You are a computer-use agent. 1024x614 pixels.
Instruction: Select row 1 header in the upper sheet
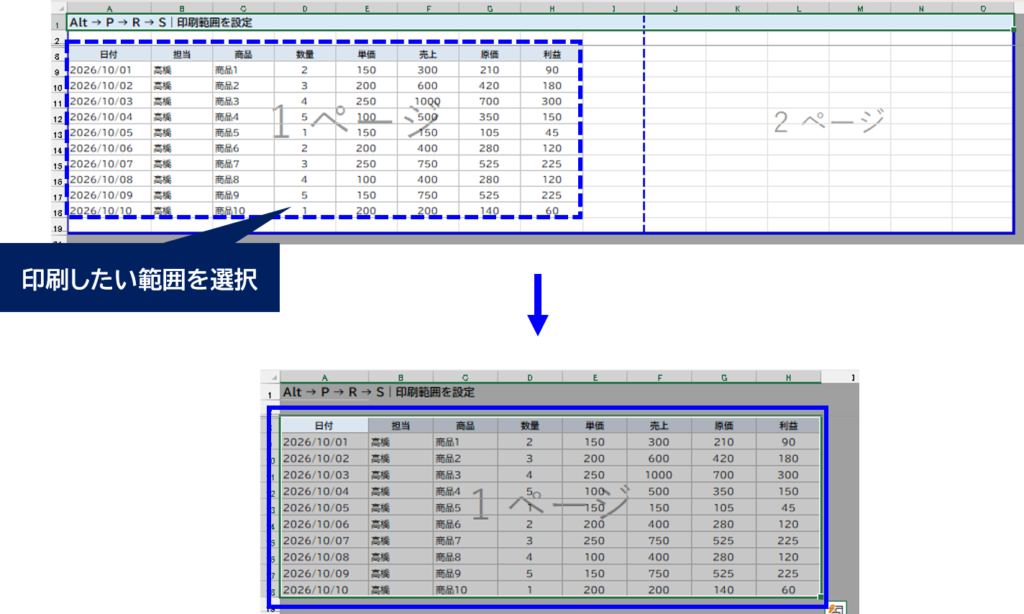58,24
